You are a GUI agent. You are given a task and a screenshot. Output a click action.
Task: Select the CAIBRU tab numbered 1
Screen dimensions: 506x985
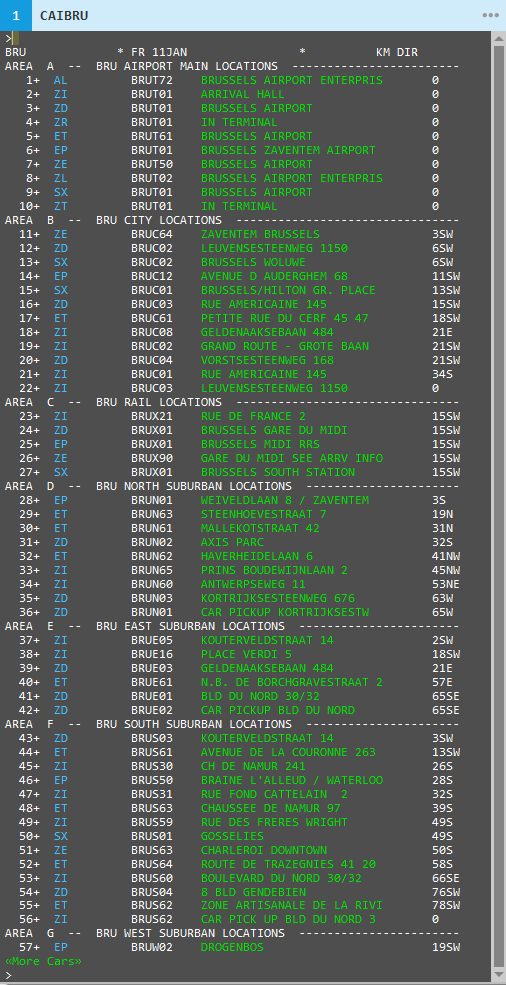tap(49, 16)
